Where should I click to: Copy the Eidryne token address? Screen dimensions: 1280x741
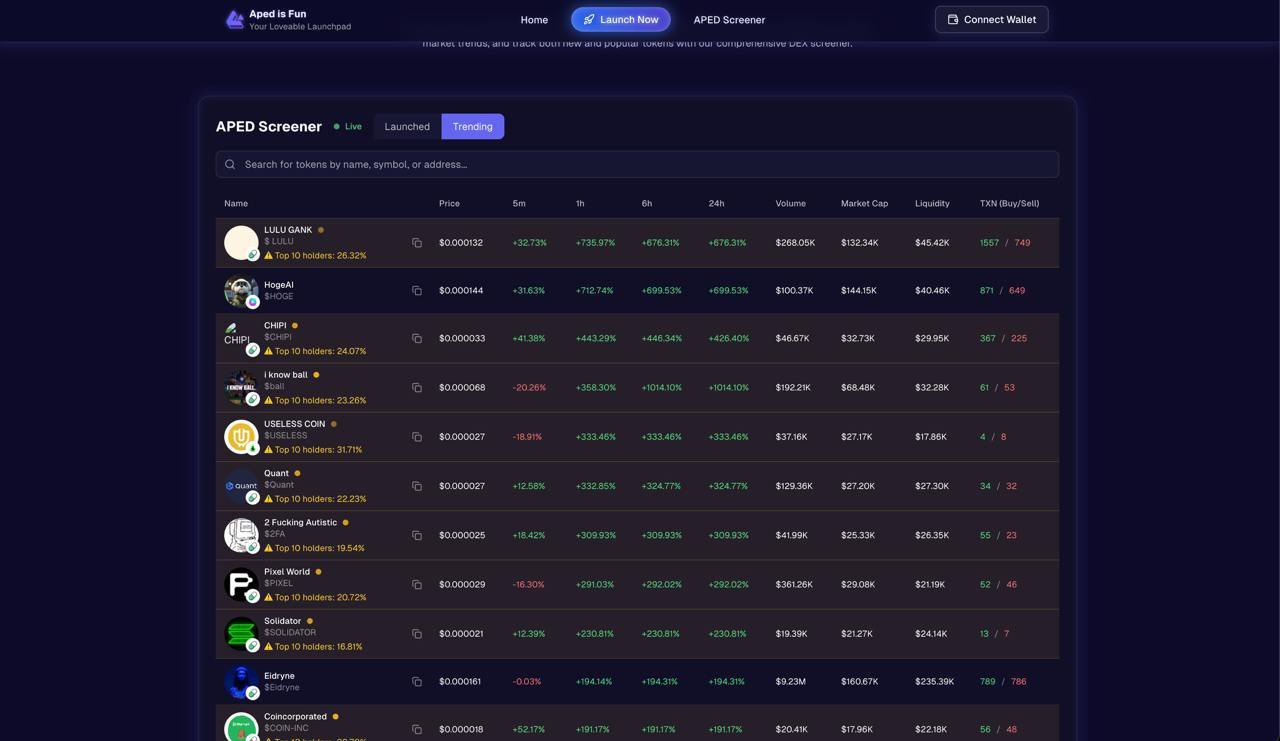[417, 682]
